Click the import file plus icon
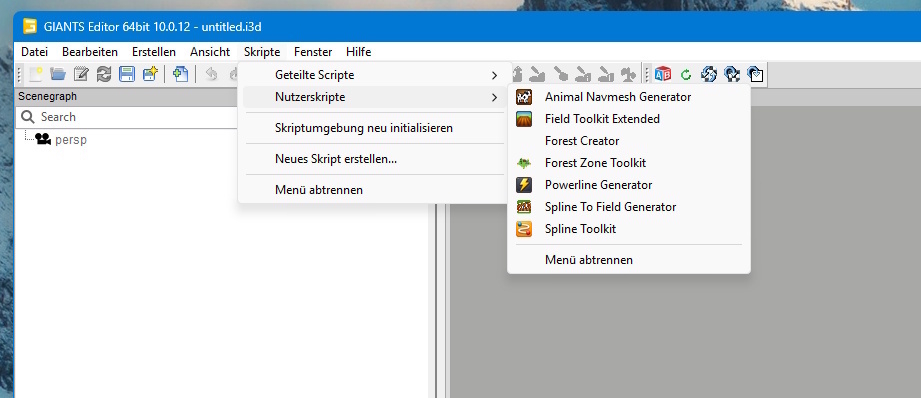The image size is (921, 398). point(180,74)
